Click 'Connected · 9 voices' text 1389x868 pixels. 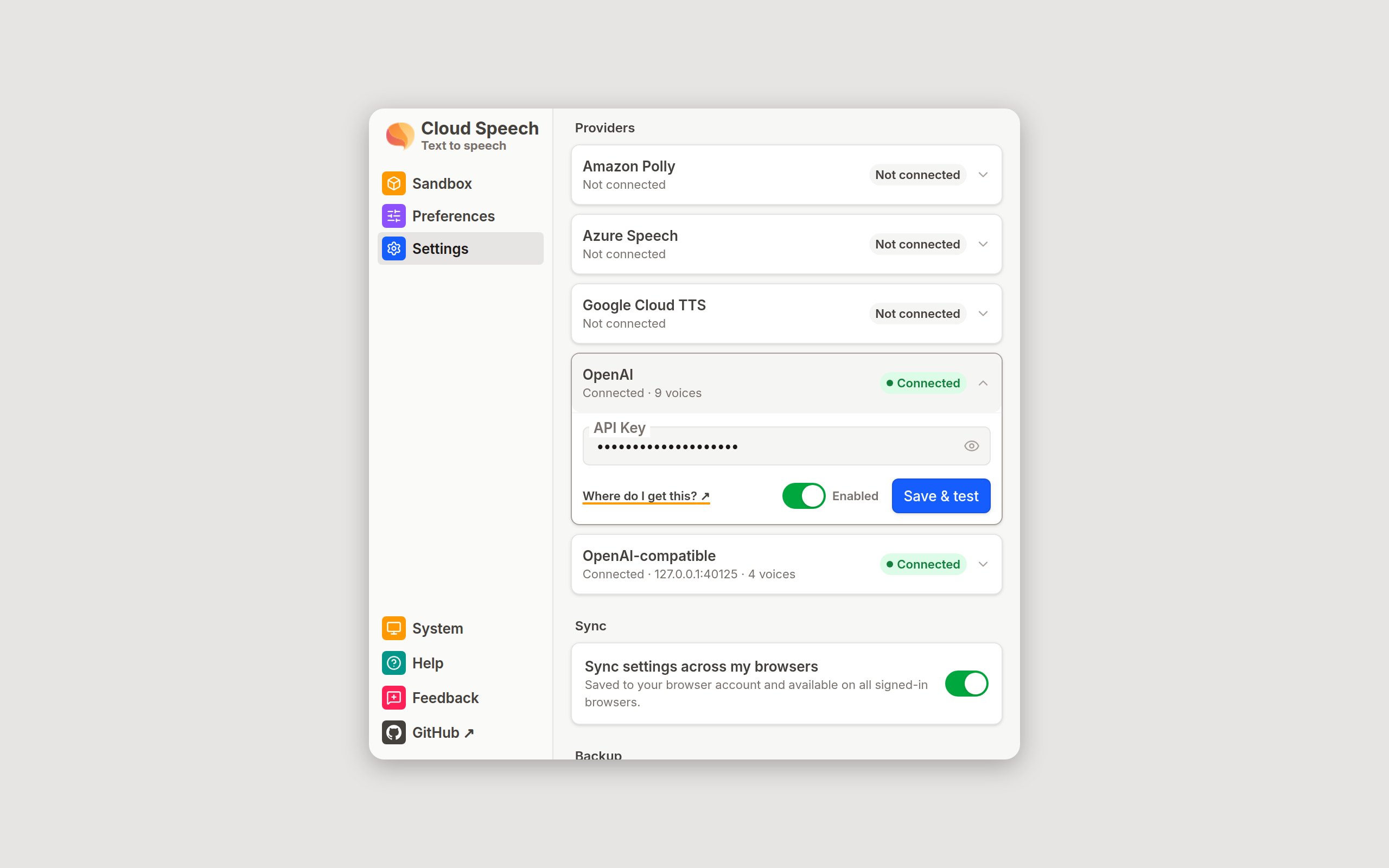click(642, 393)
